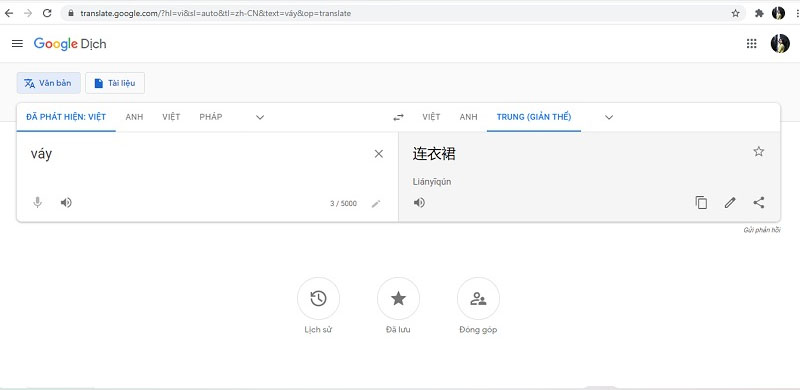Open the Google account avatar
800x390 pixels.
[780, 43]
